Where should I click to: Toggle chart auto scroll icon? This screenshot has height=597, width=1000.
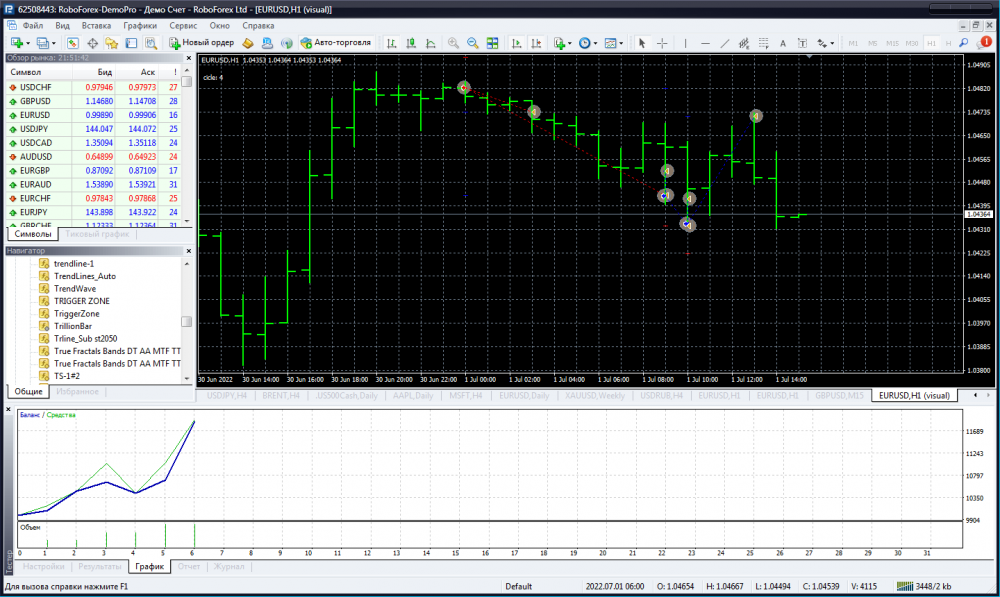[x=517, y=43]
